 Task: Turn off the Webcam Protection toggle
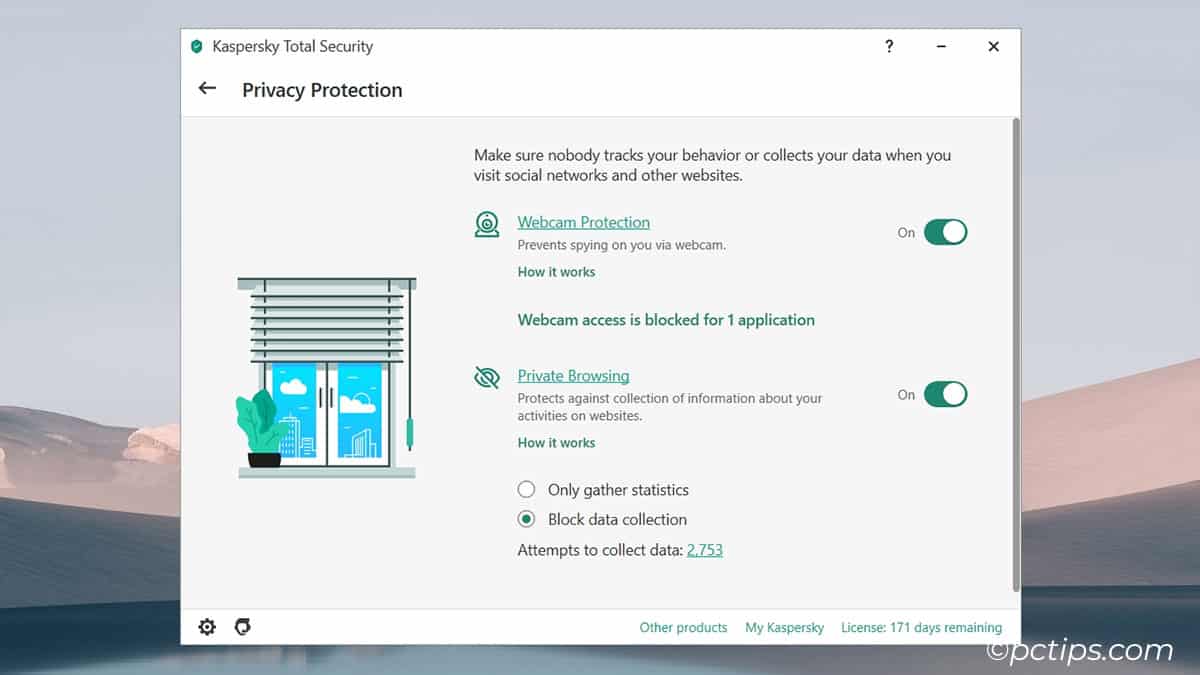(947, 232)
